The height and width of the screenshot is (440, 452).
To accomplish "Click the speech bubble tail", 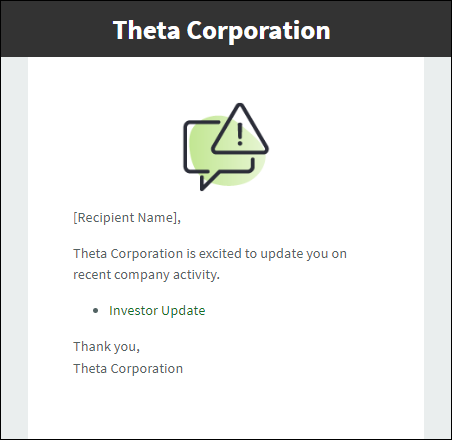I will point(207,182).
